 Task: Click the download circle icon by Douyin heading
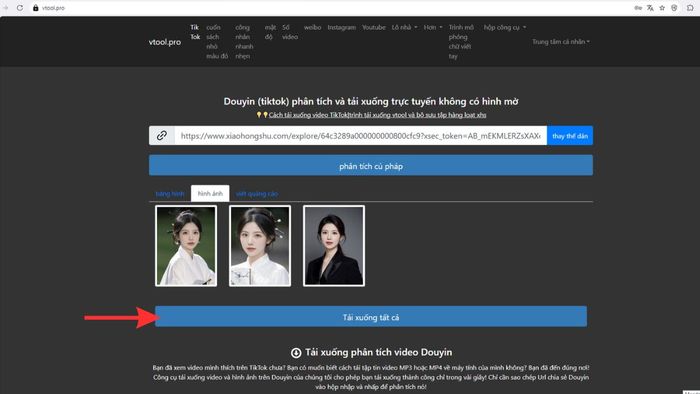coord(296,353)
